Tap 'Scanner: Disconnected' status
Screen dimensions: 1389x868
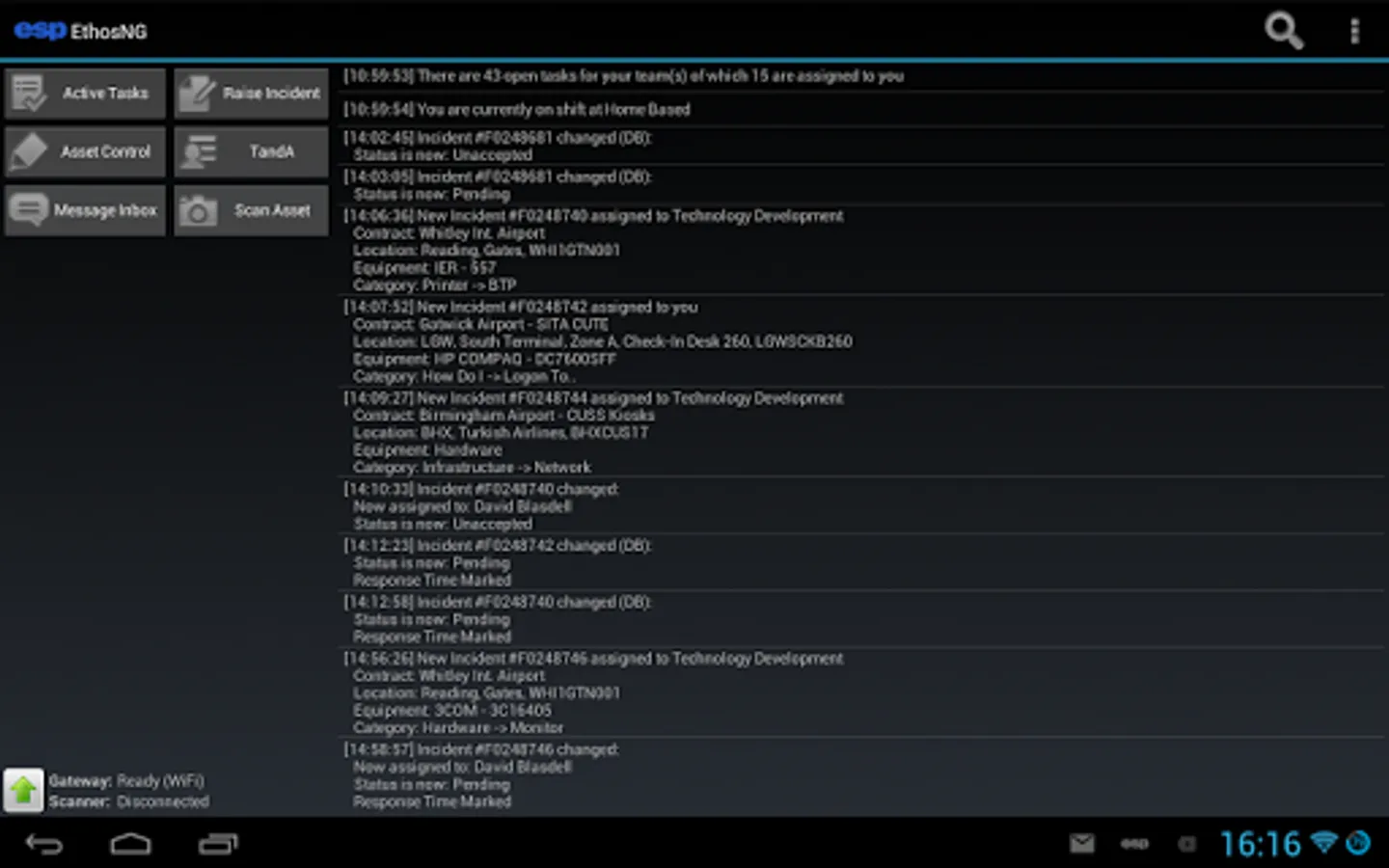tap(129, 801)
